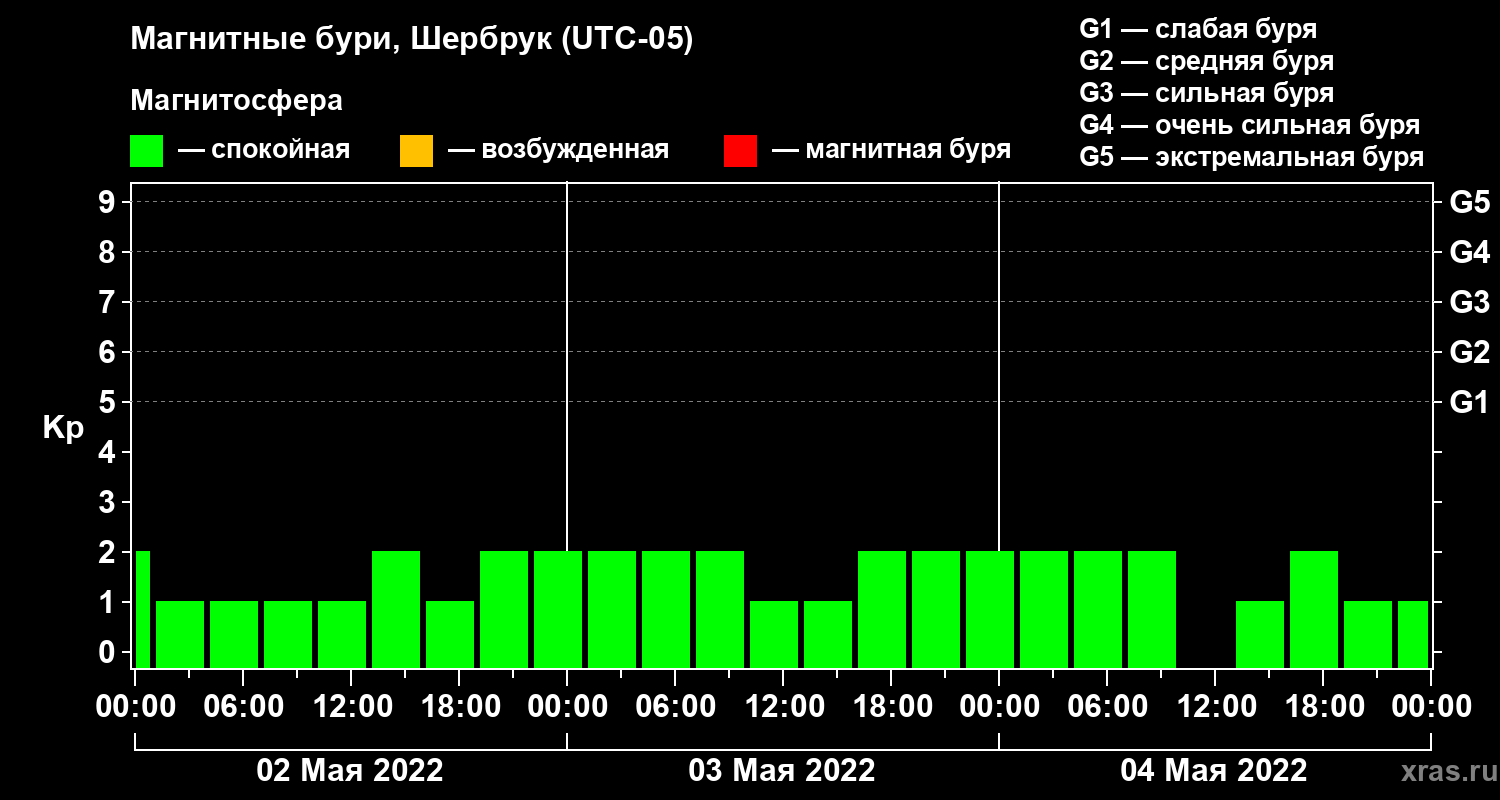Click the Kp 1 bar for 10:00–13:00 on 03 Мая
1500x800 pixels.
click(x=774, y=634)
